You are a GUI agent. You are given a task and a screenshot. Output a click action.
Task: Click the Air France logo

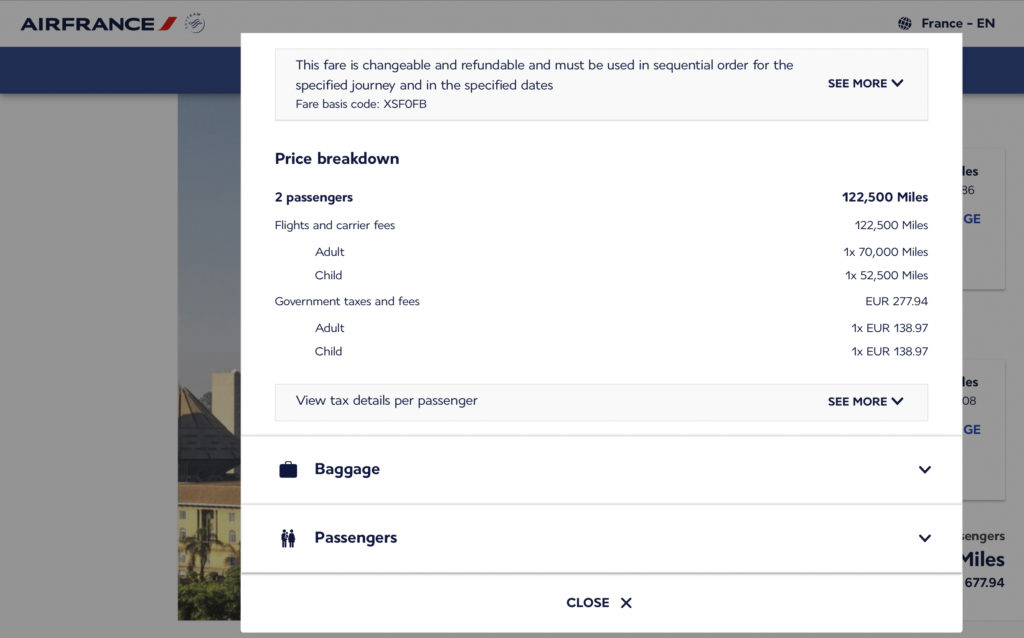[98, 23]
